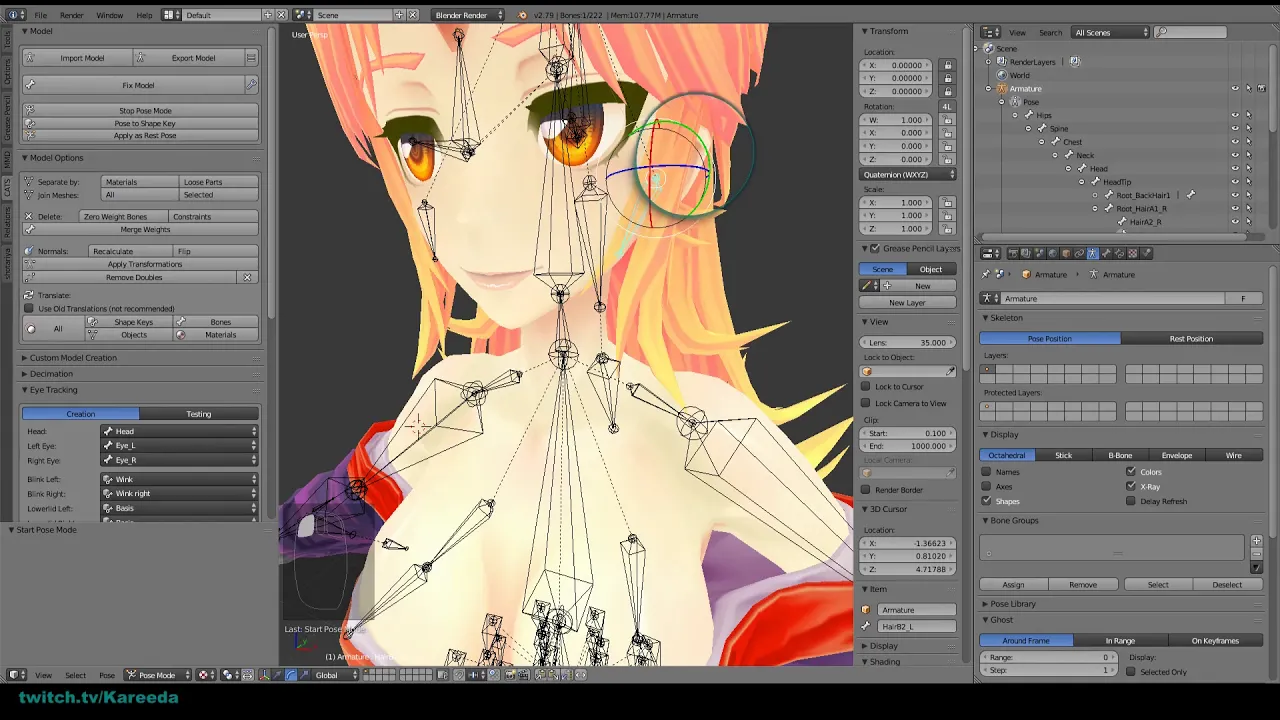The image size is (1280, 720).
Task: Open the Help menu
Action: 144,15
